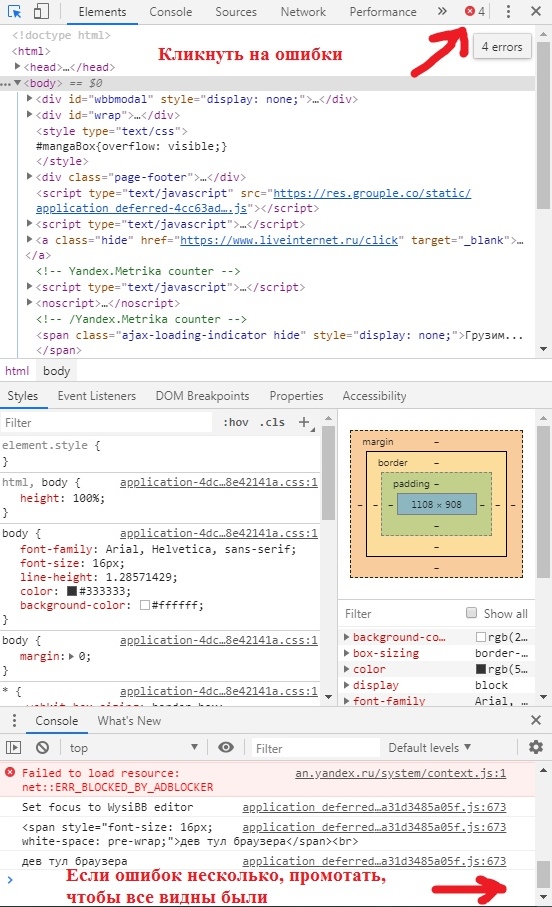Image resolution: width=552 pixels, height=907 pixels.
Task: Add new style rule plus icon
Action: (304, 422)
